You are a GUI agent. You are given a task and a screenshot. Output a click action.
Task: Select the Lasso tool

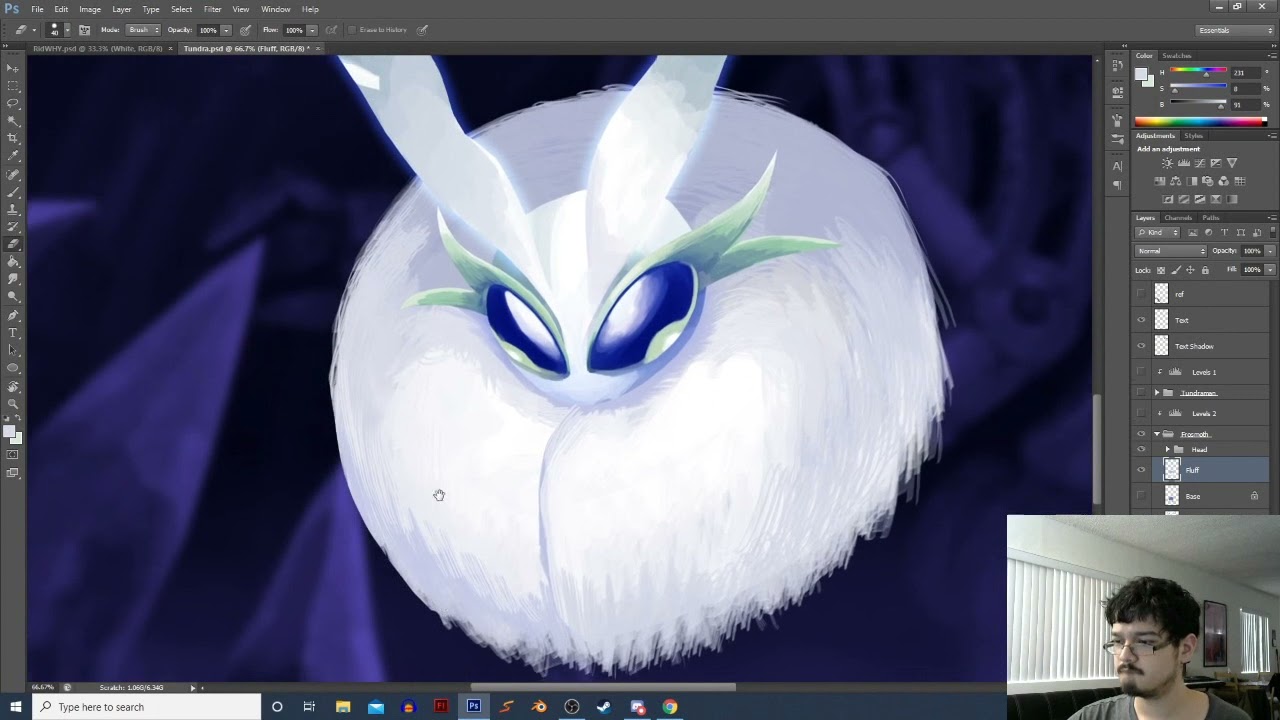(13, 103)
